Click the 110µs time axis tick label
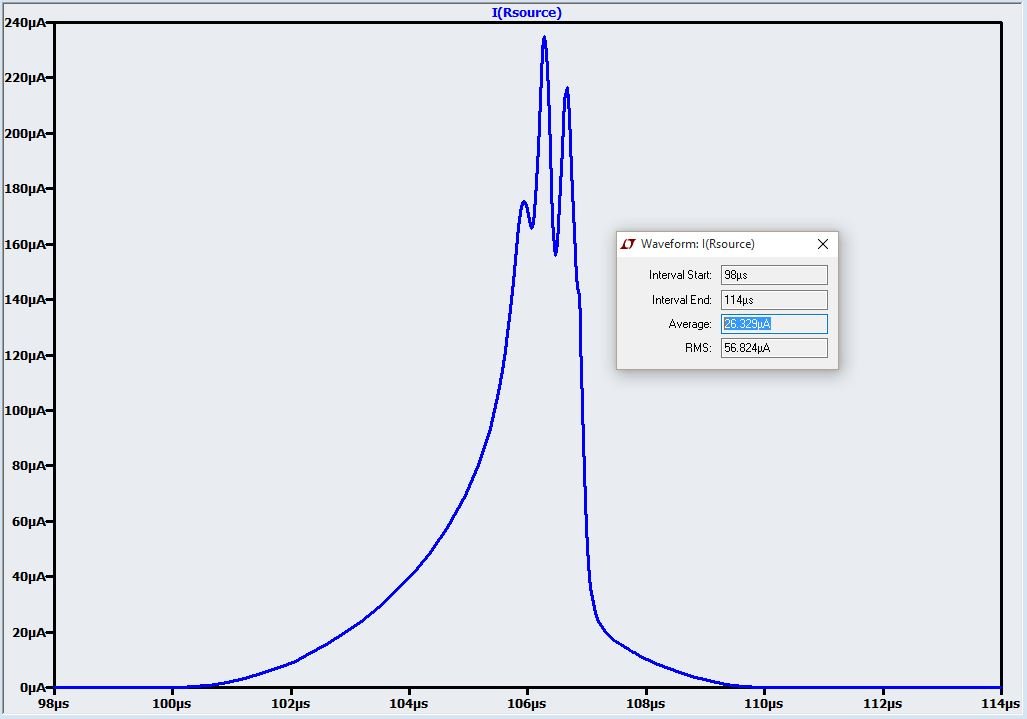Image resolution: width=1027 pixels, height=719 pixels. click(764, 704)
